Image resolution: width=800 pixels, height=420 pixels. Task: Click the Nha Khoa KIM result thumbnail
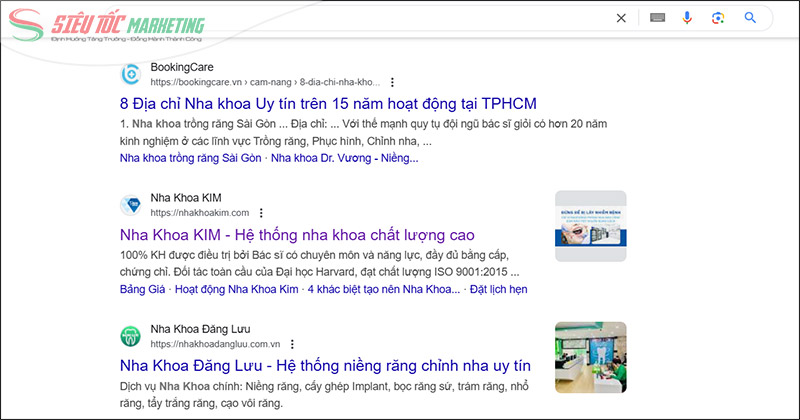pyautogui.click(x=590, y=232)
